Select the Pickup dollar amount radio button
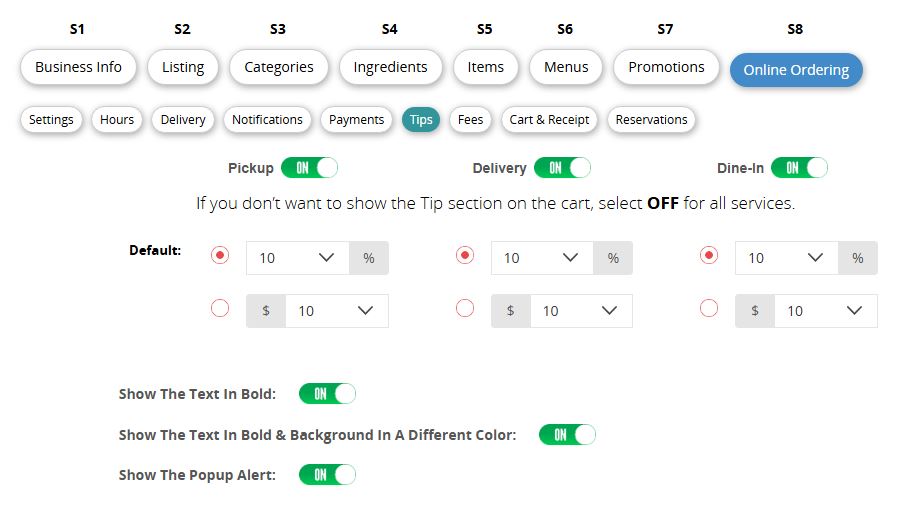Viewport: 904px width, 512px height. click(x=220, y=309)
